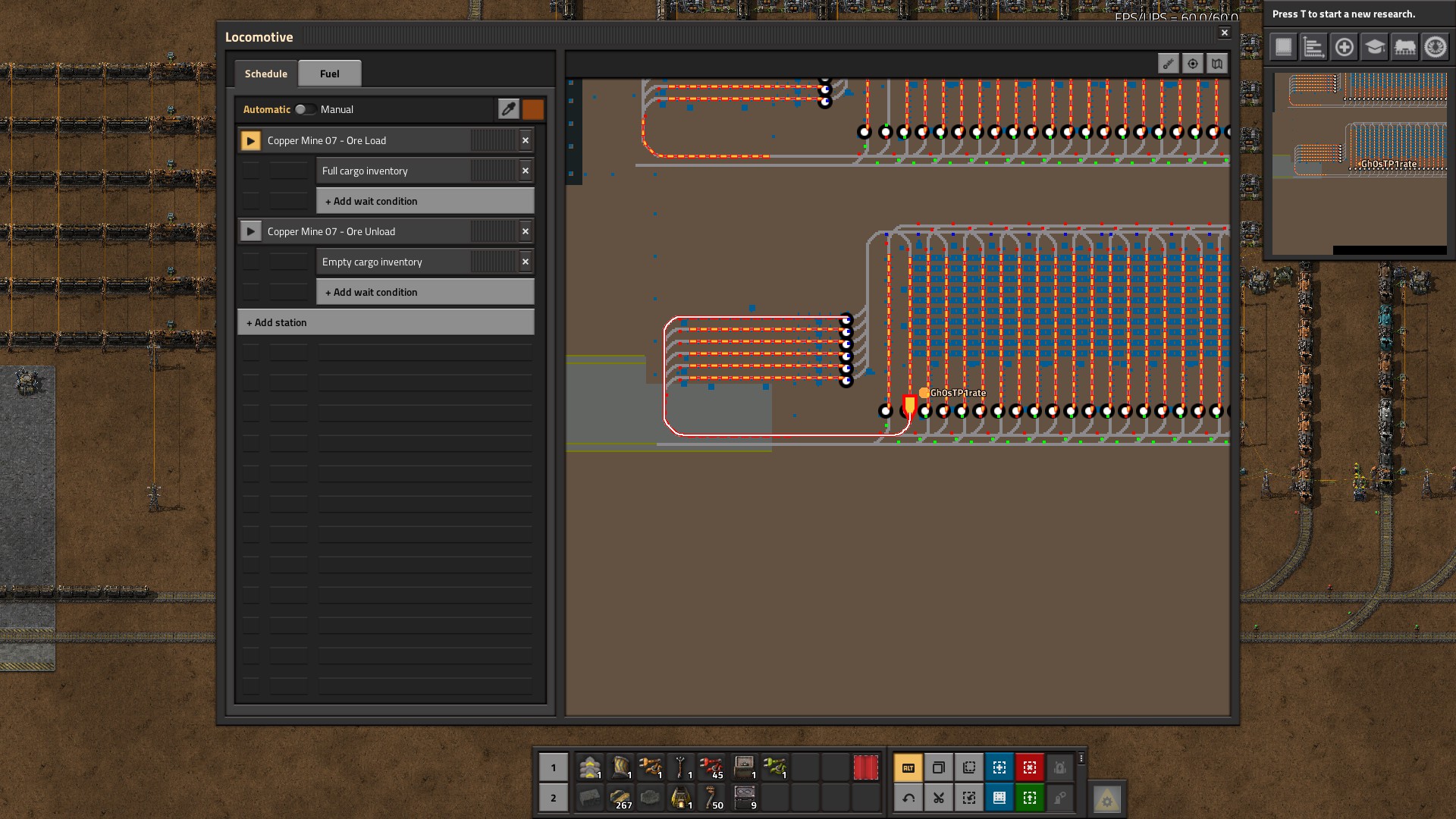
Task: Delete the Empty cargo inventory condition
Action: pyautogui.click(x=526, y=262)
